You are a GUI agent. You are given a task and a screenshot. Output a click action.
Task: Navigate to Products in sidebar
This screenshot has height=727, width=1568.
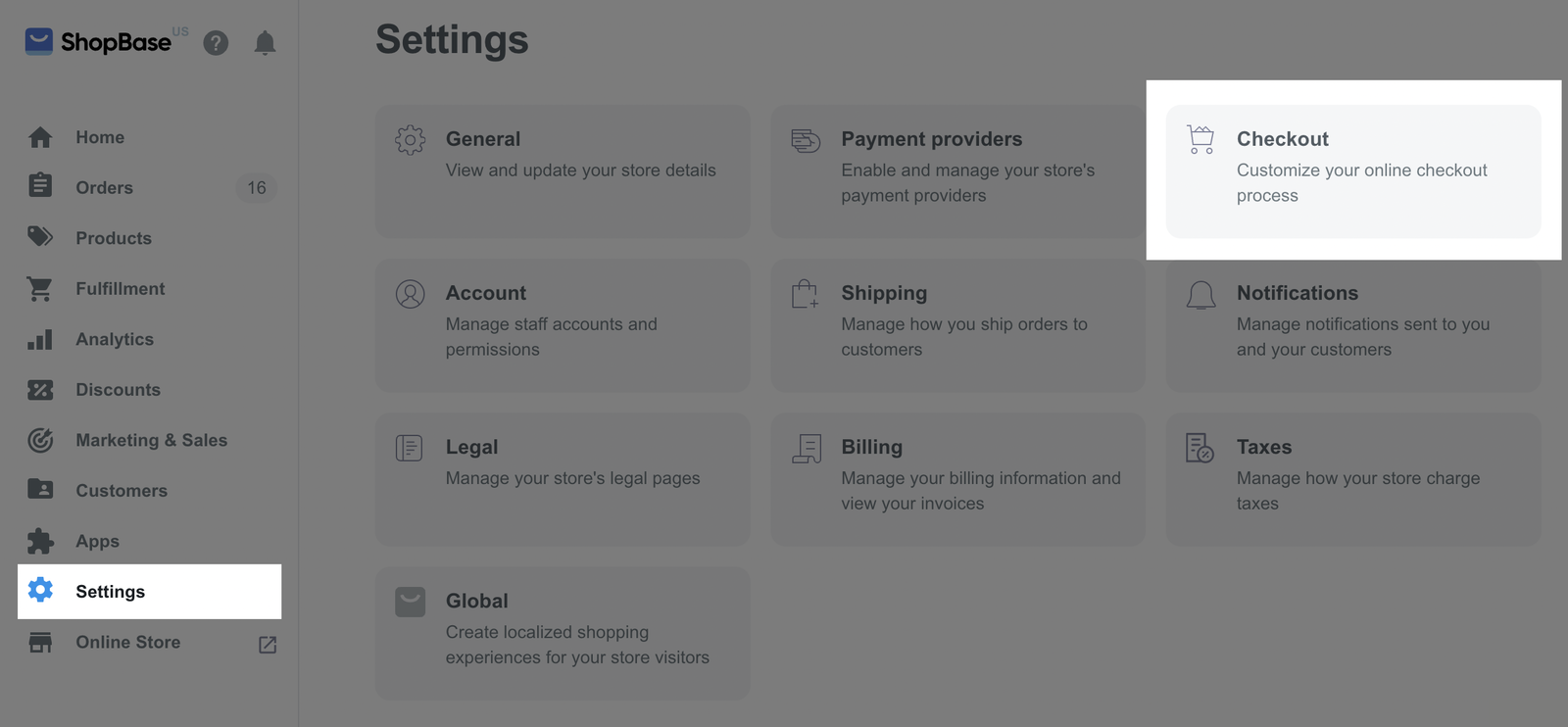click(x=114, y=238)
